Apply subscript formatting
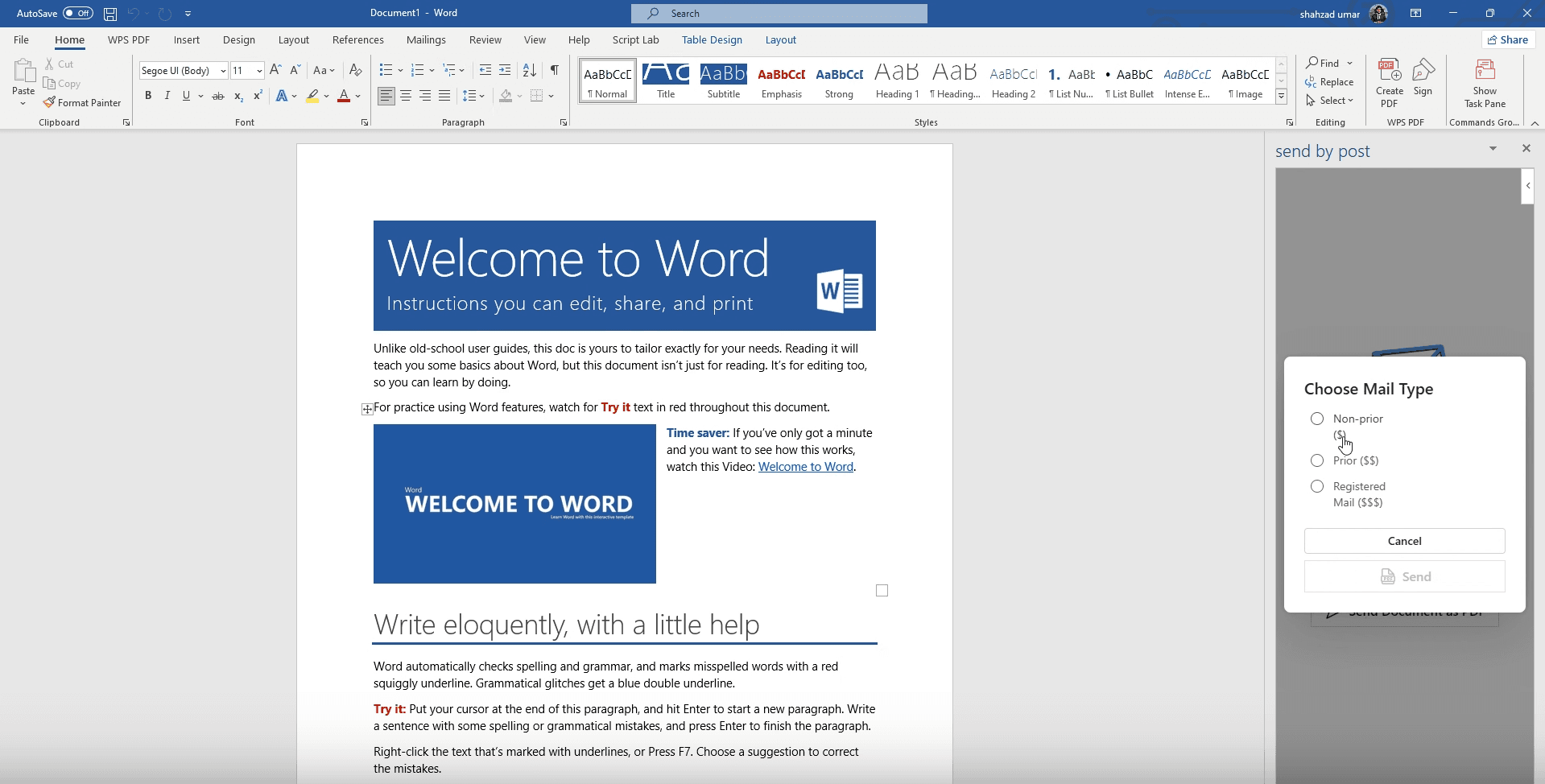Viewport: 1545px width, 784px height. tap(238, 96)
